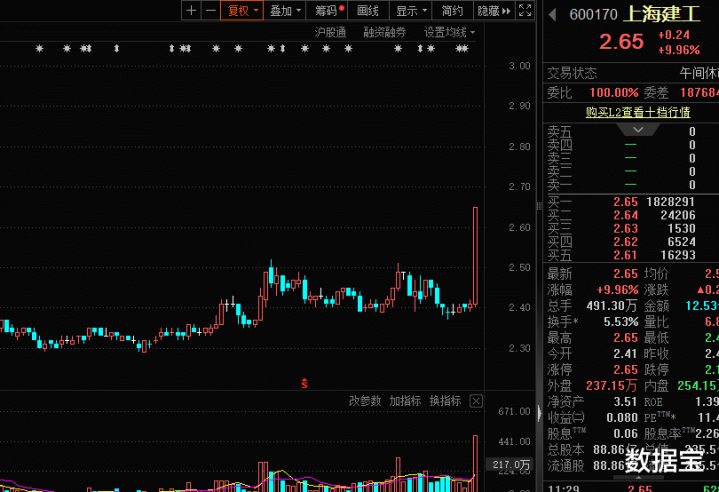Screen dimensions: 719x492
Task: Toggle fullscreen chart icon
Action: coord(525,11)
